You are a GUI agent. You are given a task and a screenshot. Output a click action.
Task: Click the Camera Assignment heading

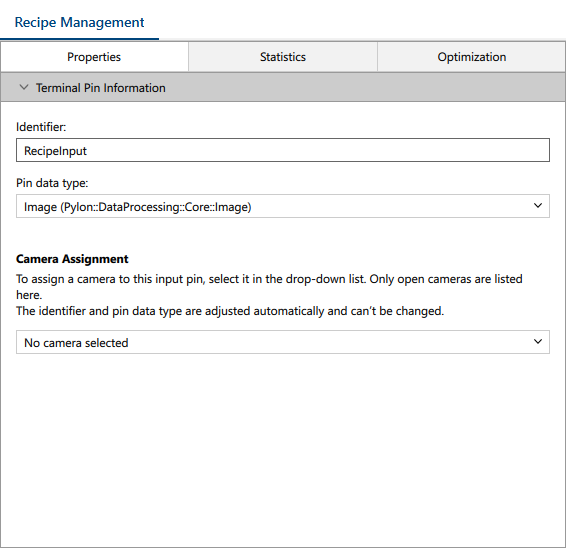coord(72,259)
